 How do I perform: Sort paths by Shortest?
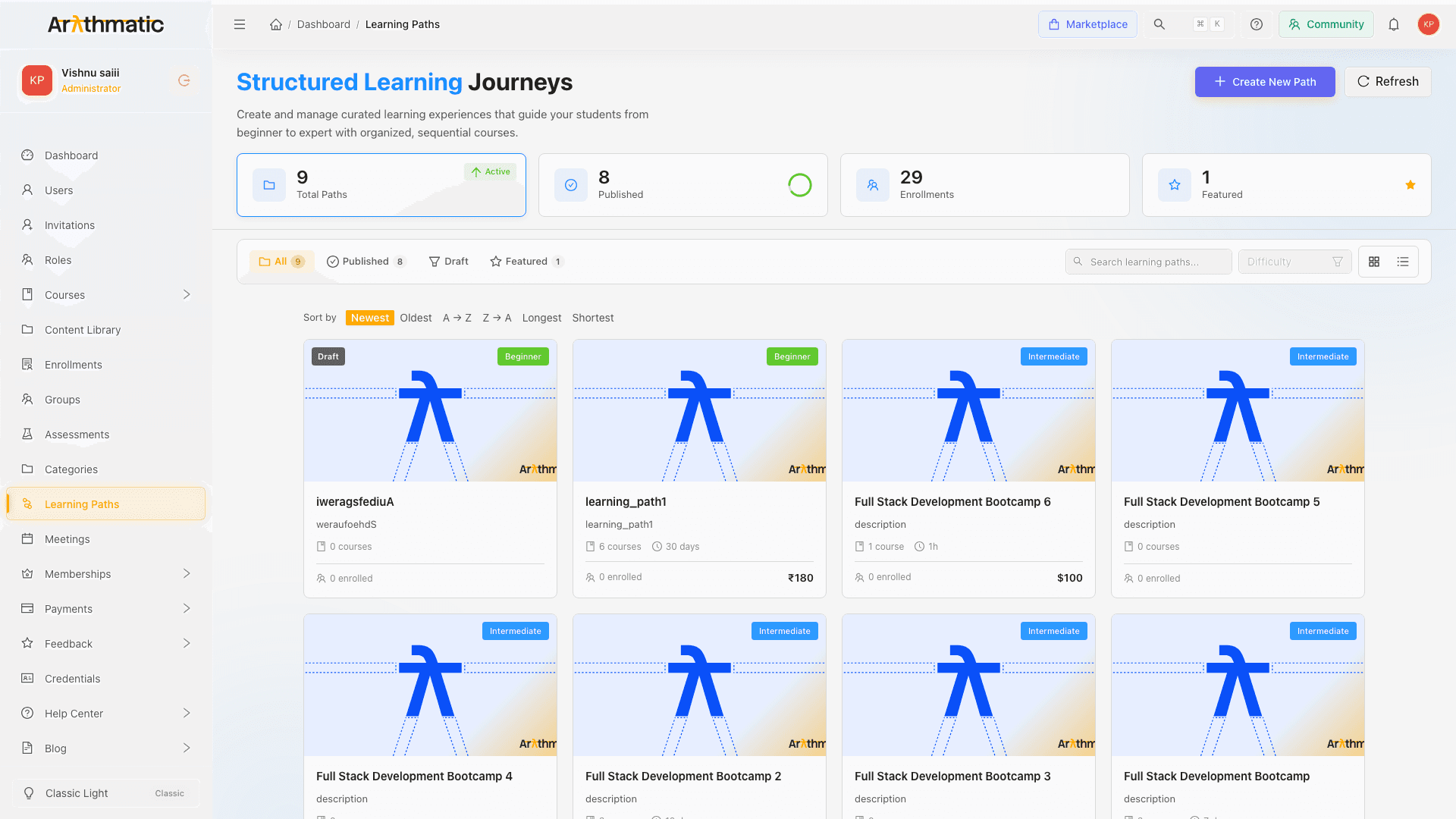(x=593, y=318)
